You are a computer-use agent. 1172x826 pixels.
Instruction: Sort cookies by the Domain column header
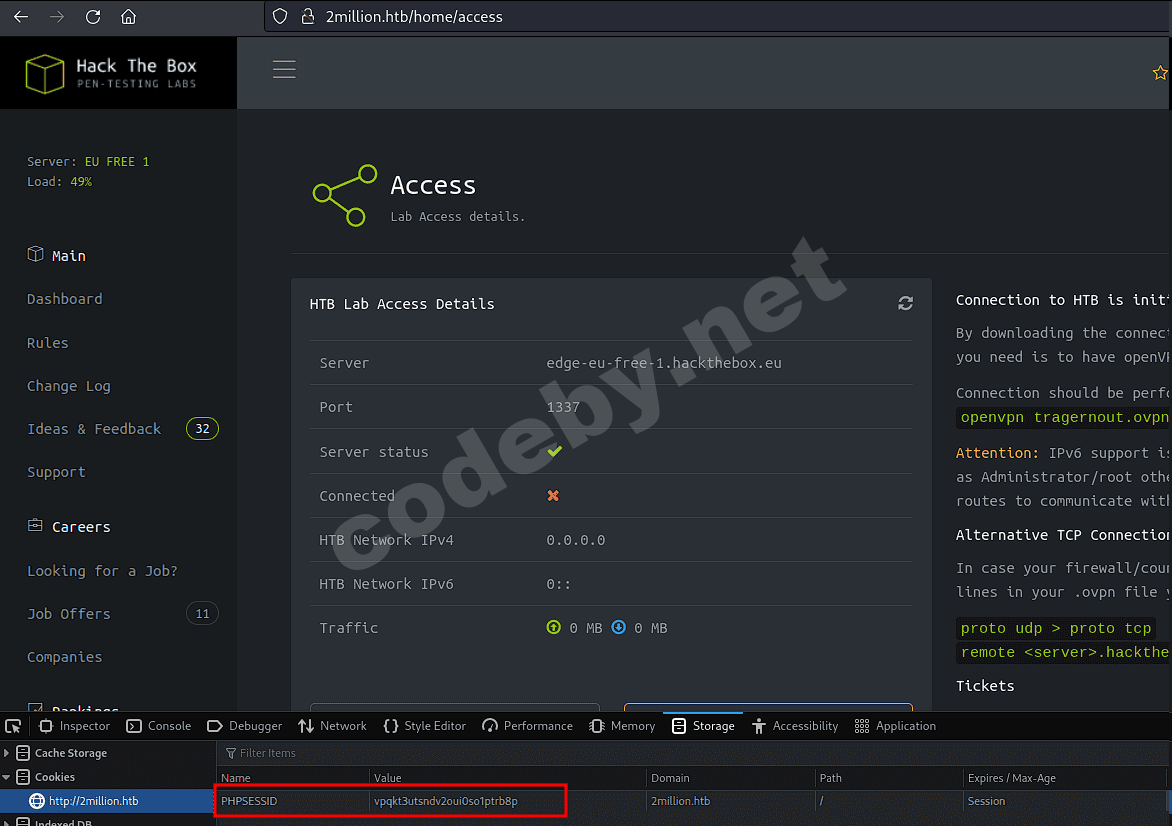(x=730, y=778)
